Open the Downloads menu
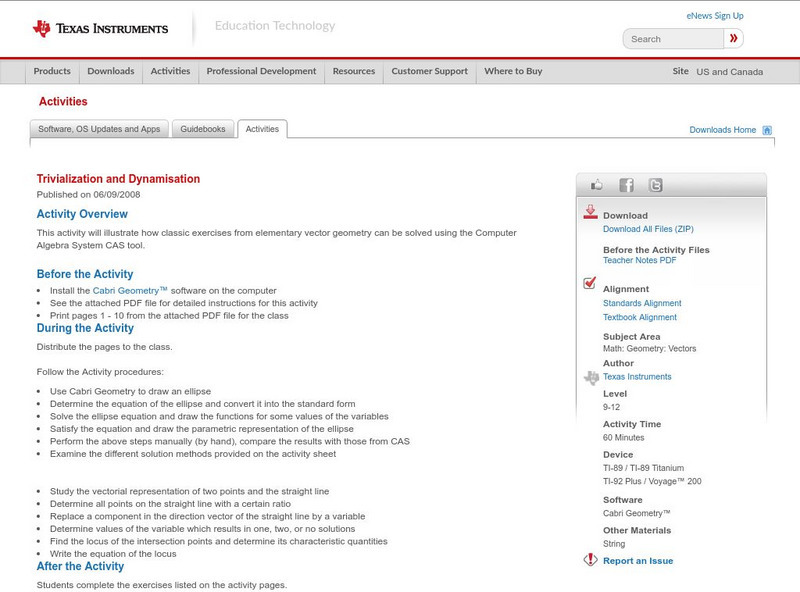The width and height of the screenshot is (800, 592). pos(111,71)
